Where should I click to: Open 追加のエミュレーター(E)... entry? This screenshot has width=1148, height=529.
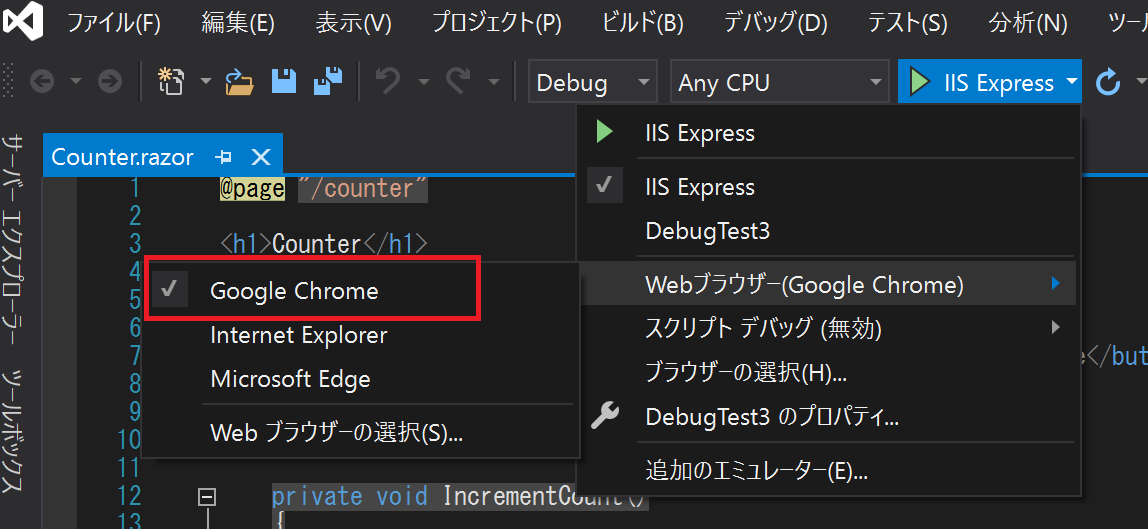828,470
